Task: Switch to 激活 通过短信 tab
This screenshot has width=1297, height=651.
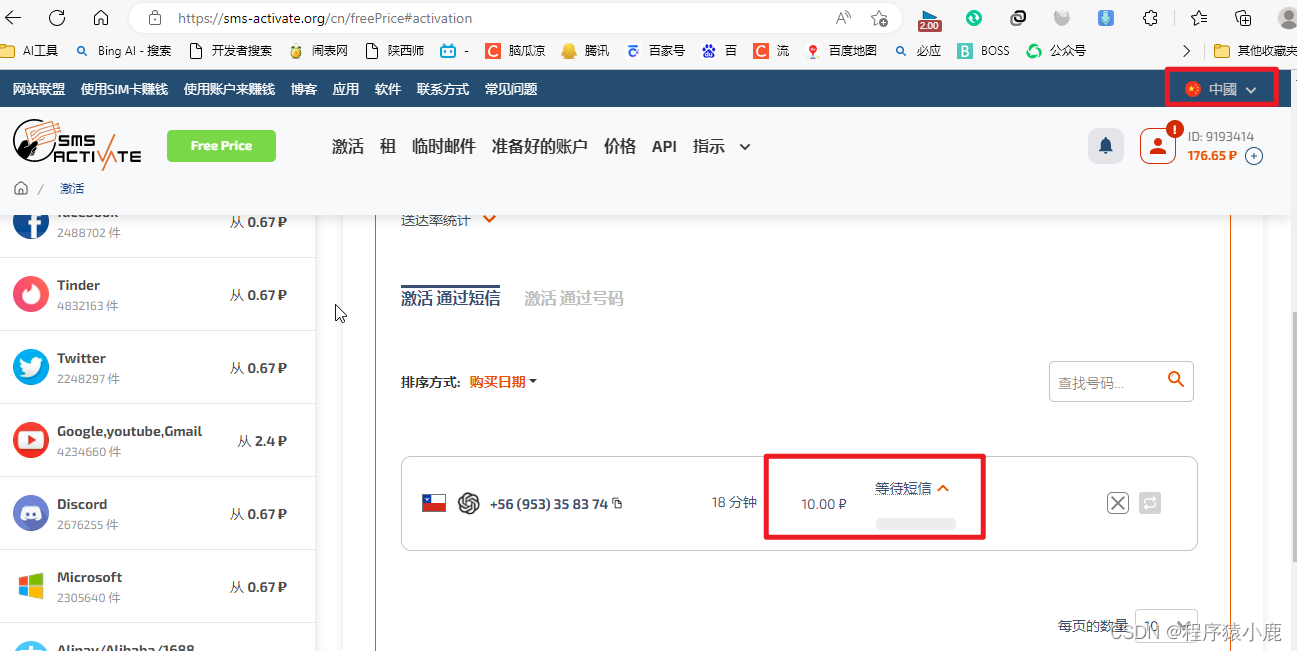Action: [450, 298]
